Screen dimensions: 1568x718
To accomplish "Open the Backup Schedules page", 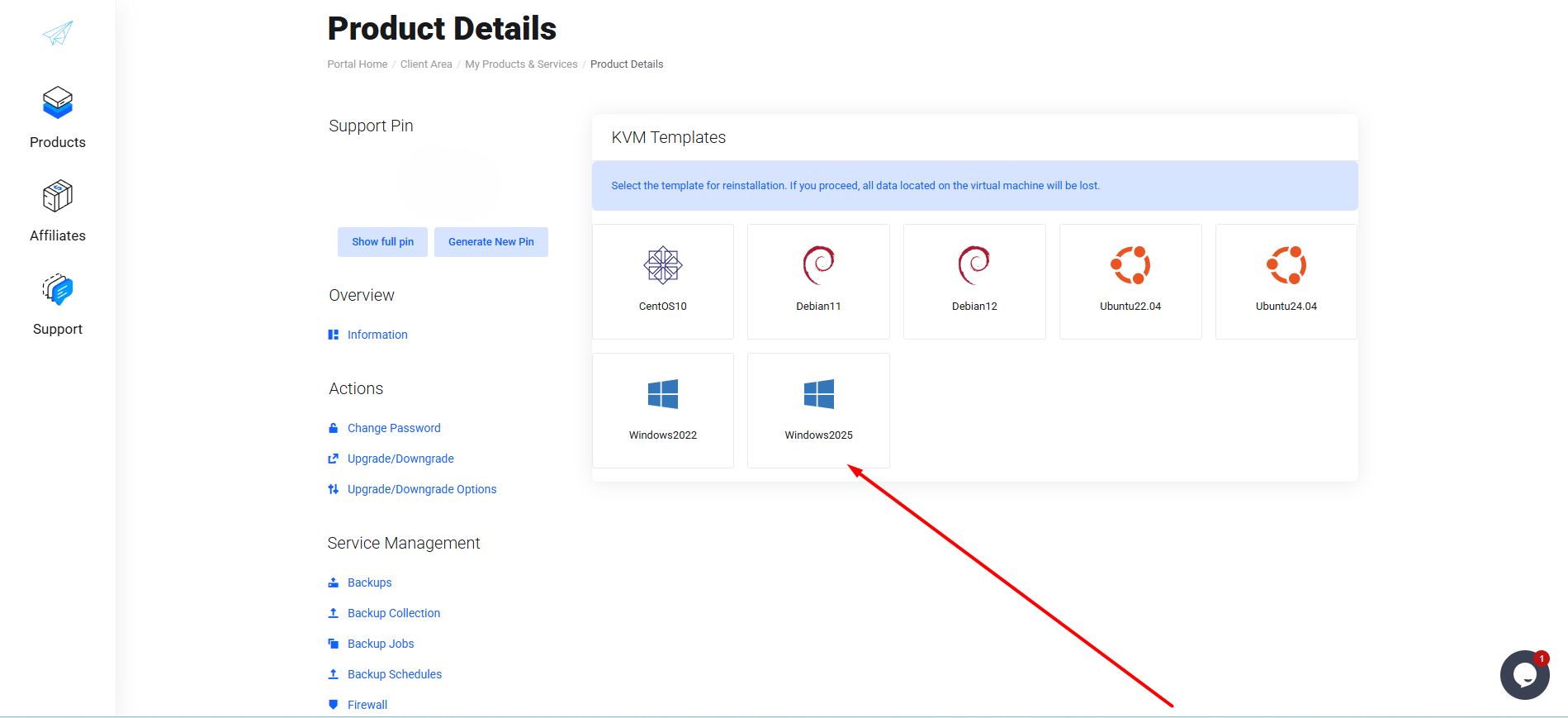I will point(395,674).
